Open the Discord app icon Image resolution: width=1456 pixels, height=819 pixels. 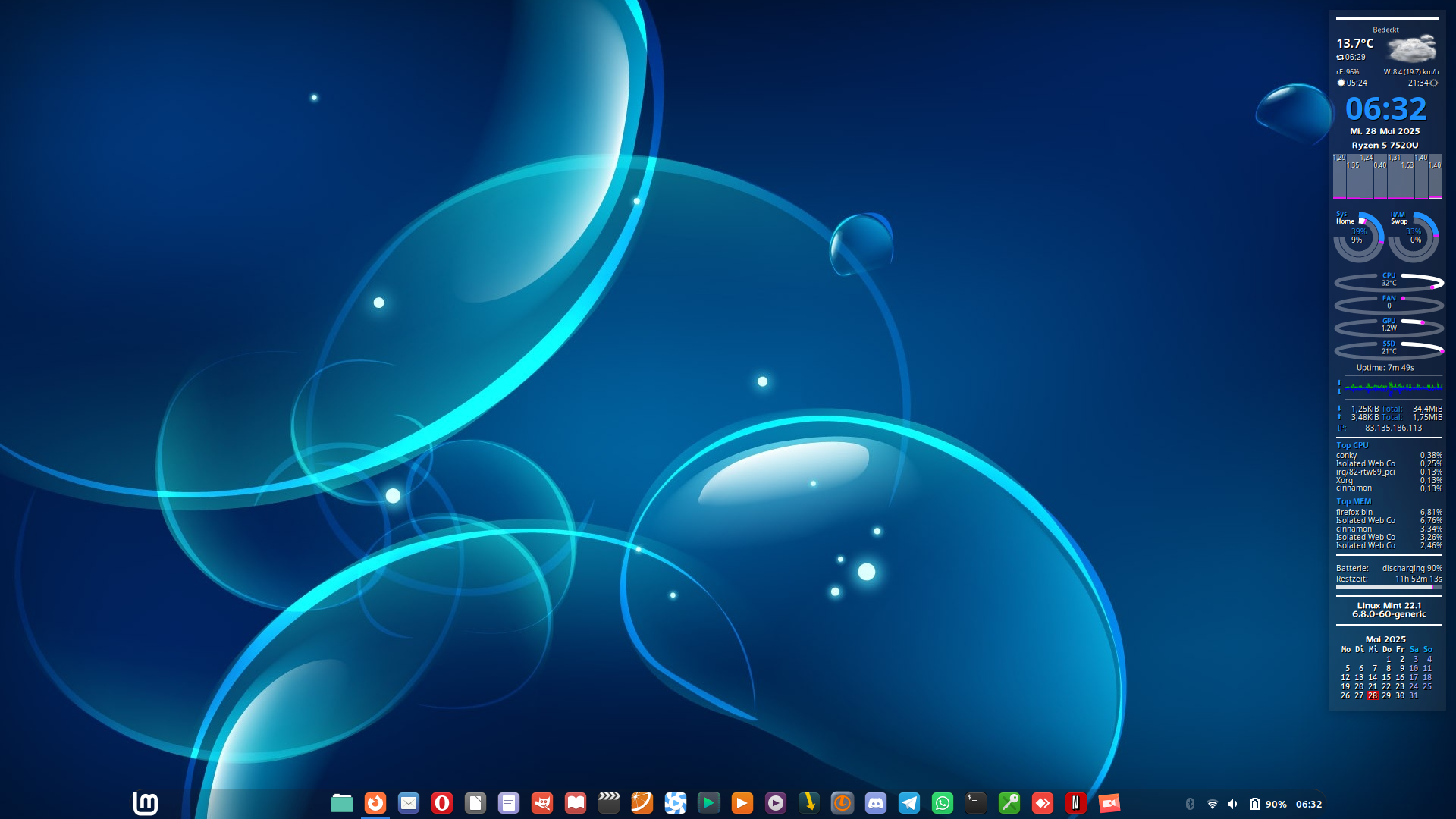pos(876,803)
